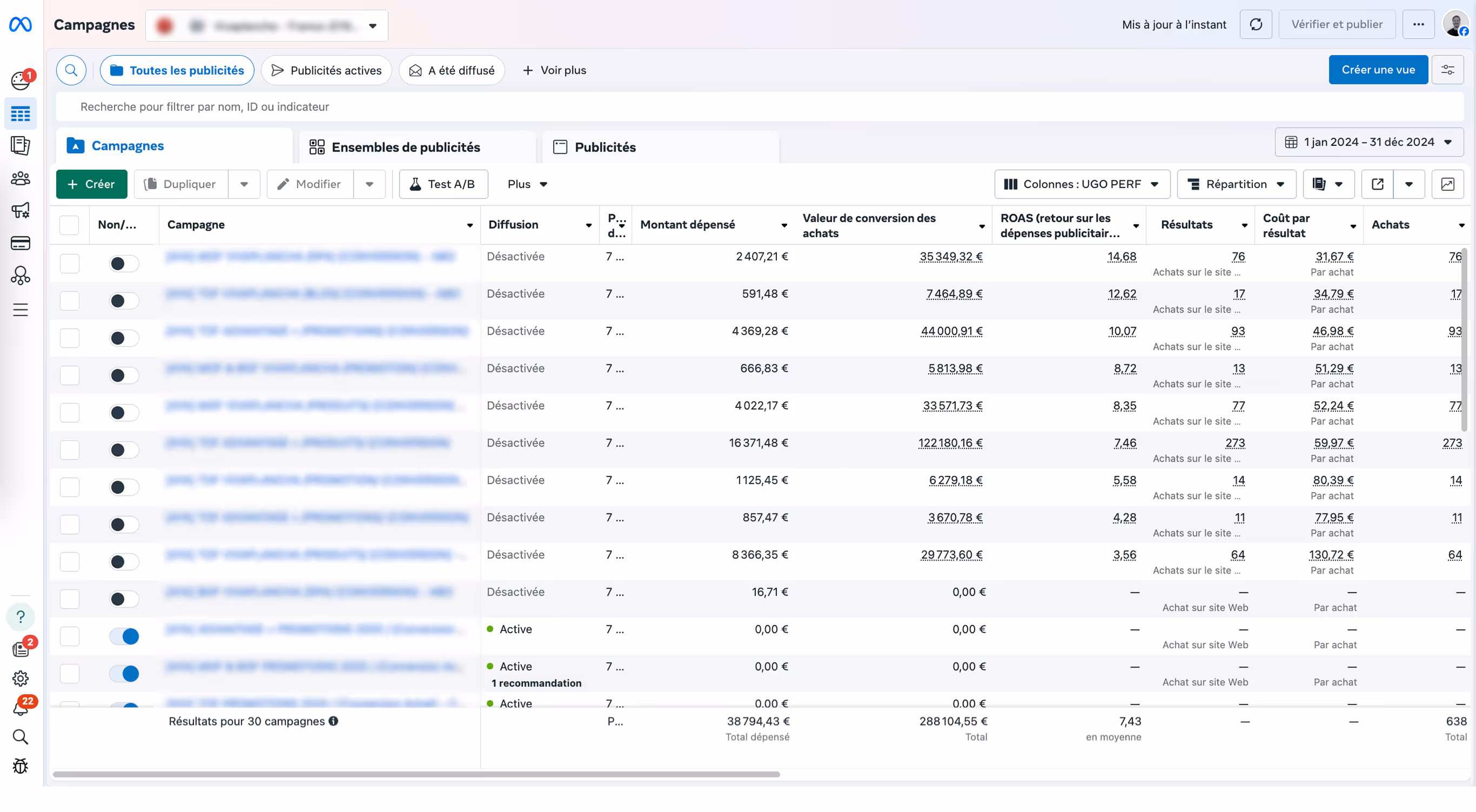Open the billing card icon in sidebar

[21, 243]
